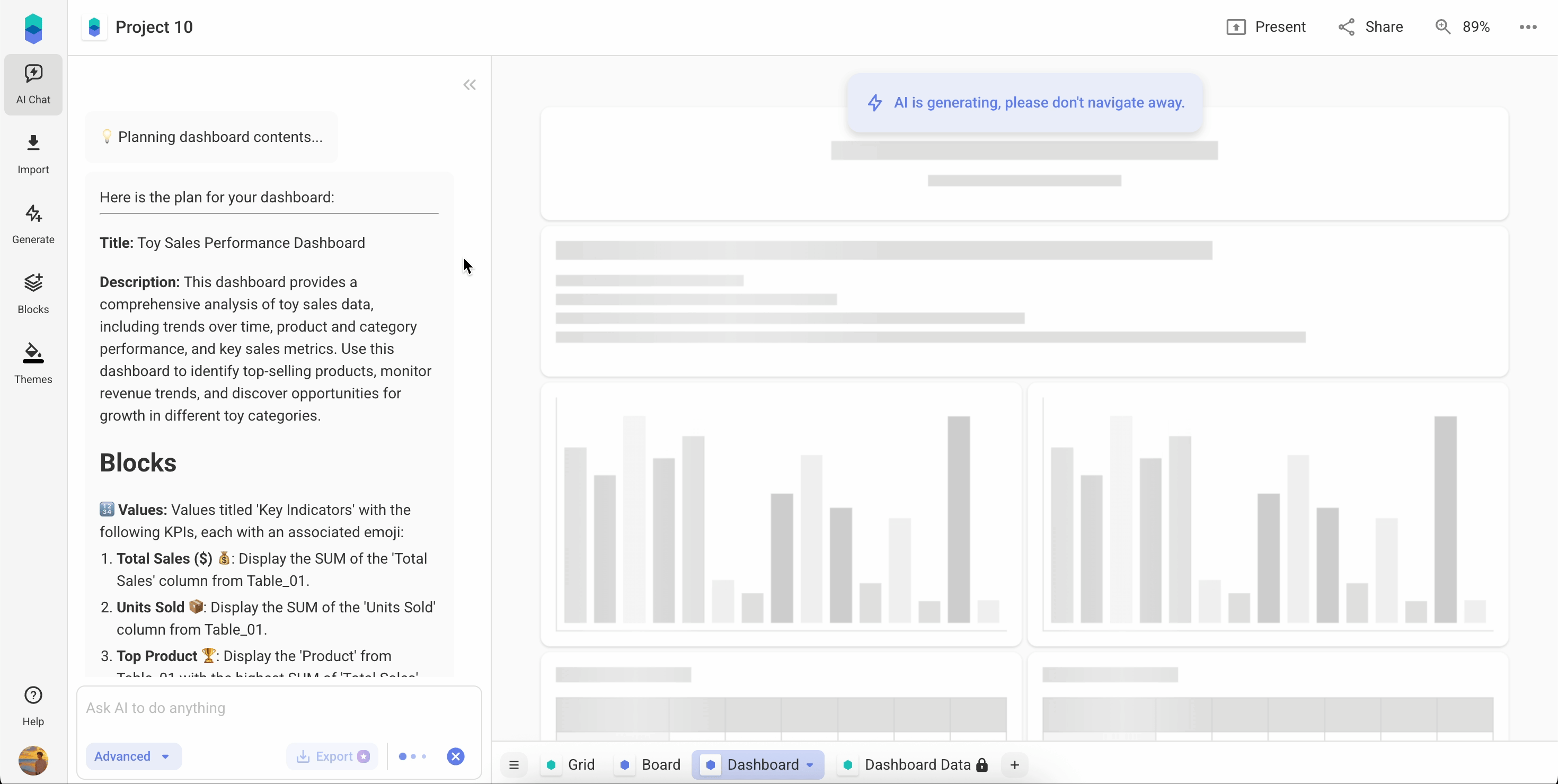
Task: Click the Share icon
Action: (1370, 26)
